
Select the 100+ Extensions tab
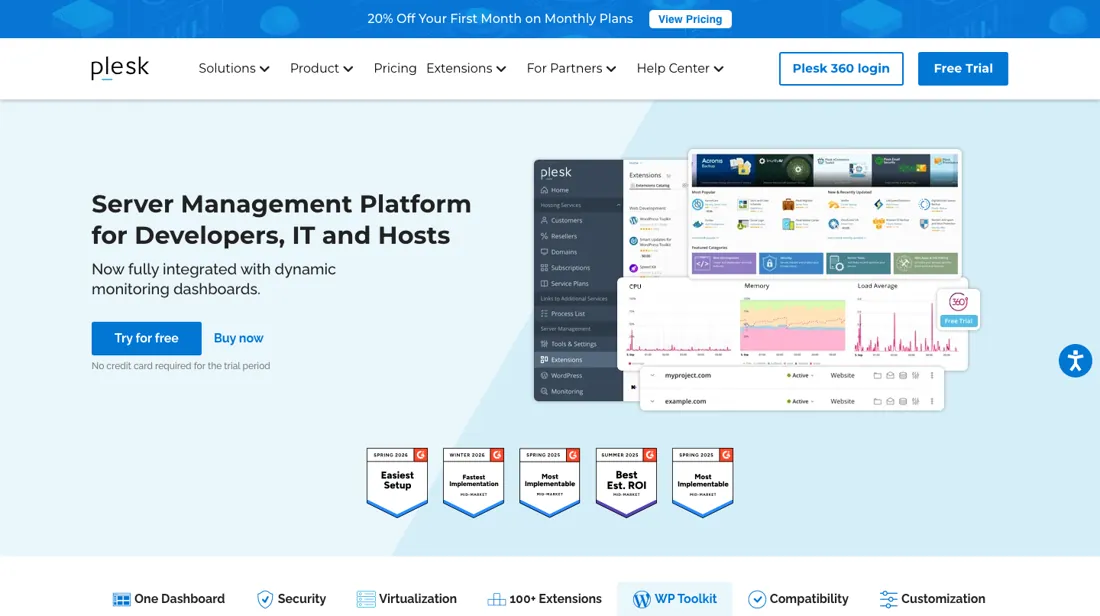tap(544, 599)
